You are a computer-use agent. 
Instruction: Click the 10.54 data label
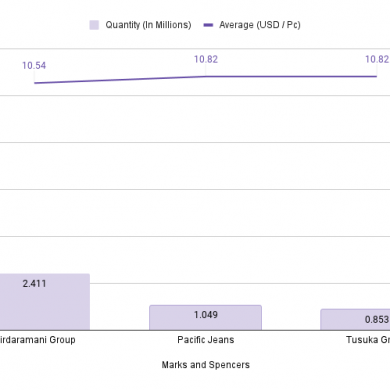[x=34, y=66]
